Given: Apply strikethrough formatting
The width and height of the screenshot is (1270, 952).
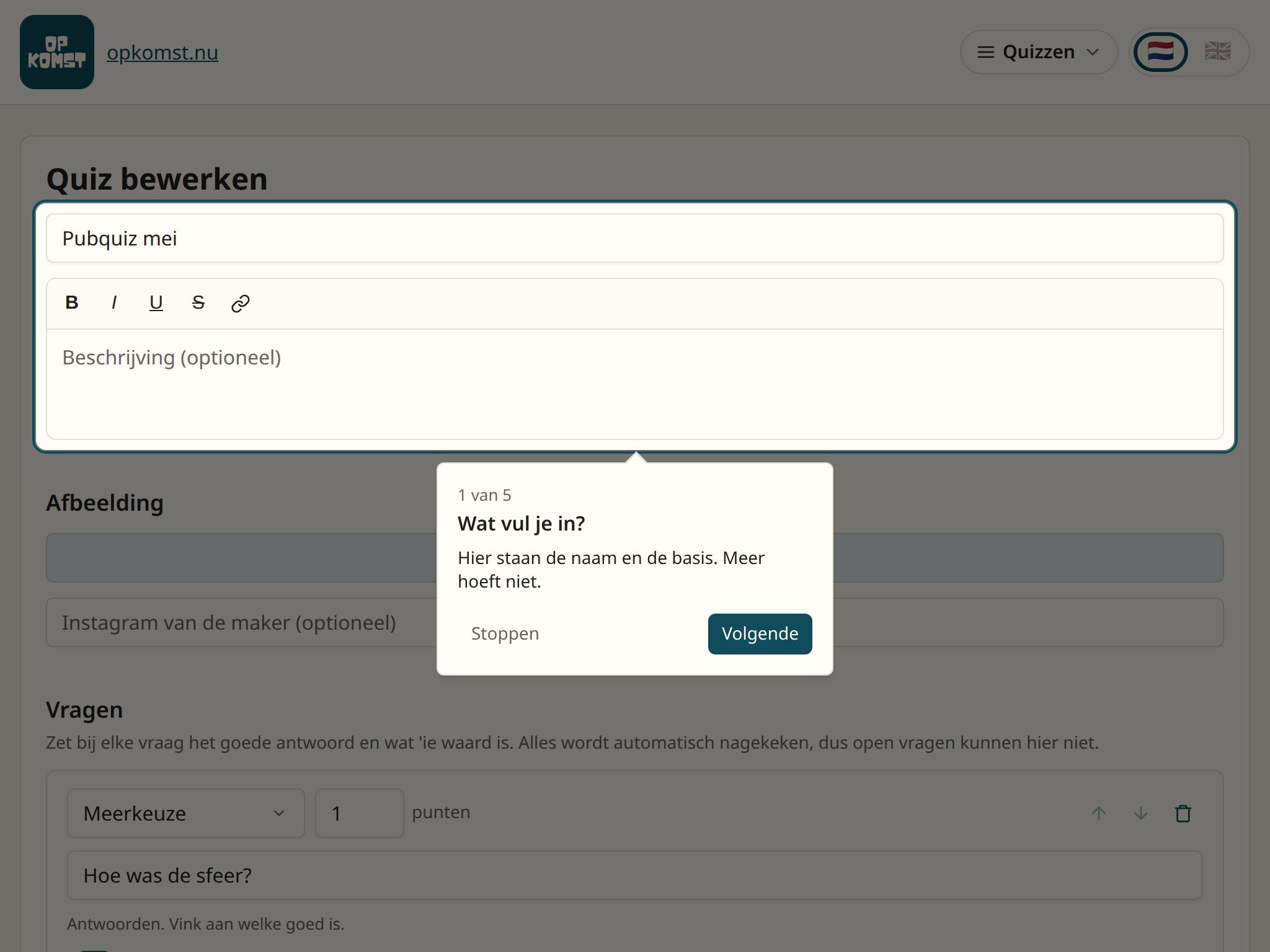Looking at the screenshot, I should tap(198, 303).
